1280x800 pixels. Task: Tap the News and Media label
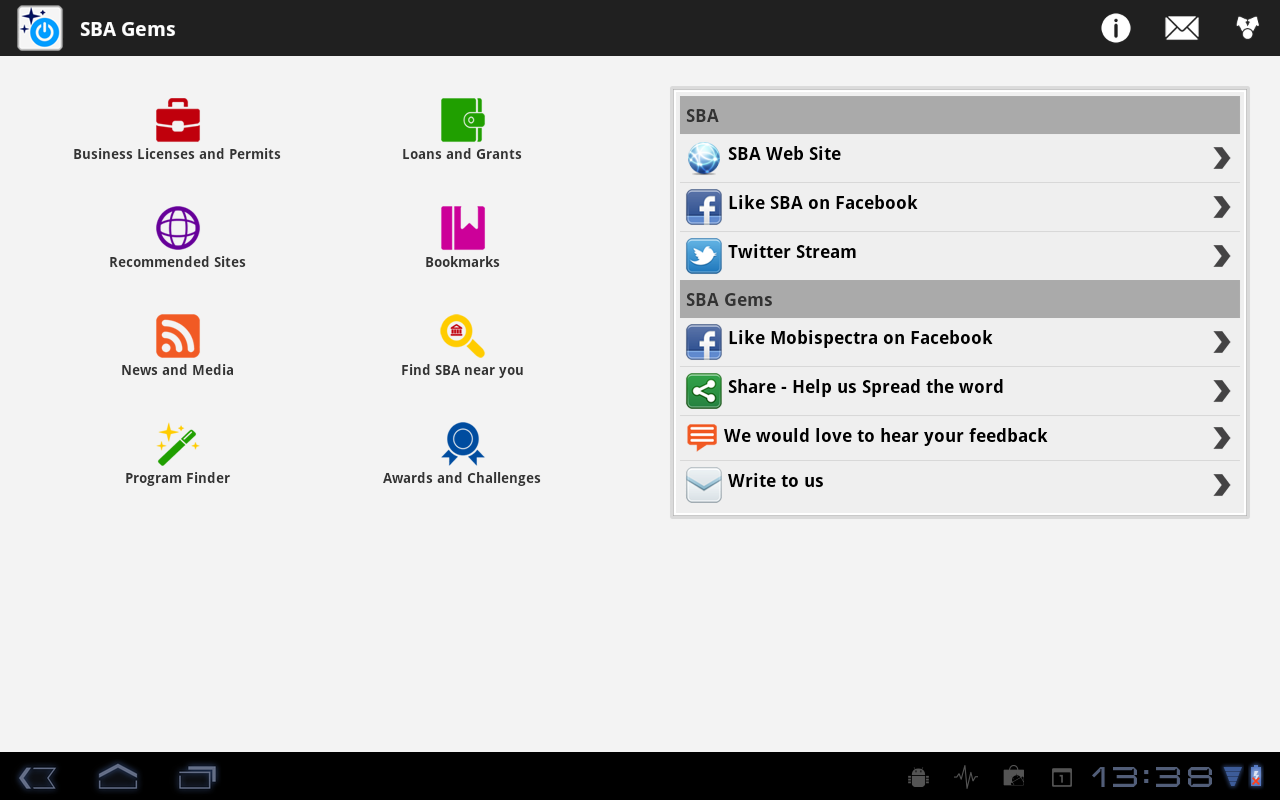(x=177, y=370)
